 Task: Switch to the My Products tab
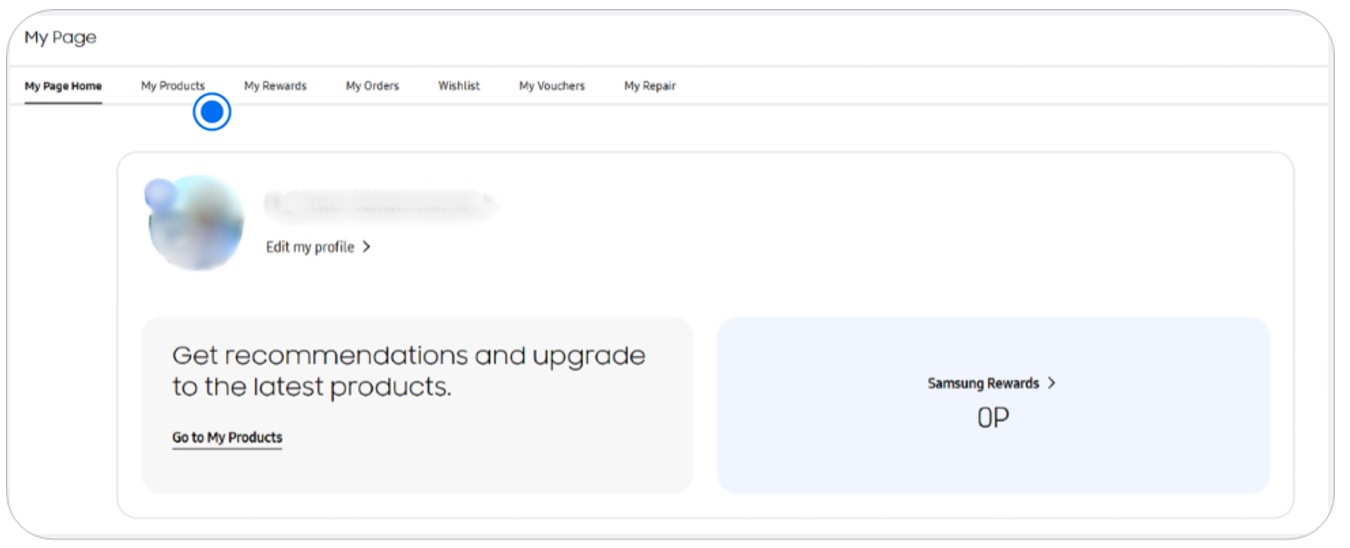[x=172, y=86]
